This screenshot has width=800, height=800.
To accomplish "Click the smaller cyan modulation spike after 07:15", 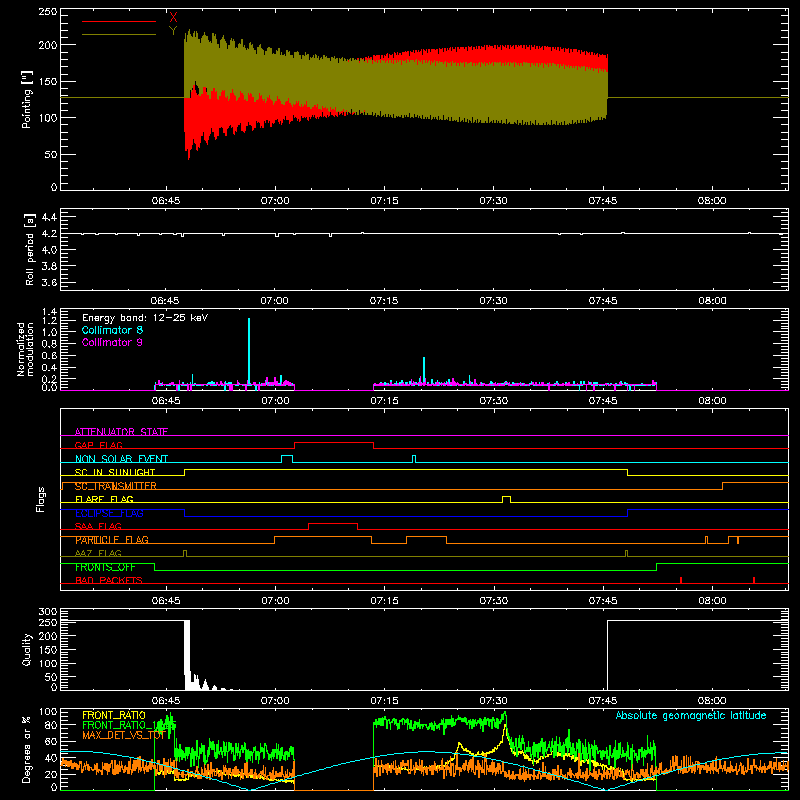I will [x=424, y=369].
